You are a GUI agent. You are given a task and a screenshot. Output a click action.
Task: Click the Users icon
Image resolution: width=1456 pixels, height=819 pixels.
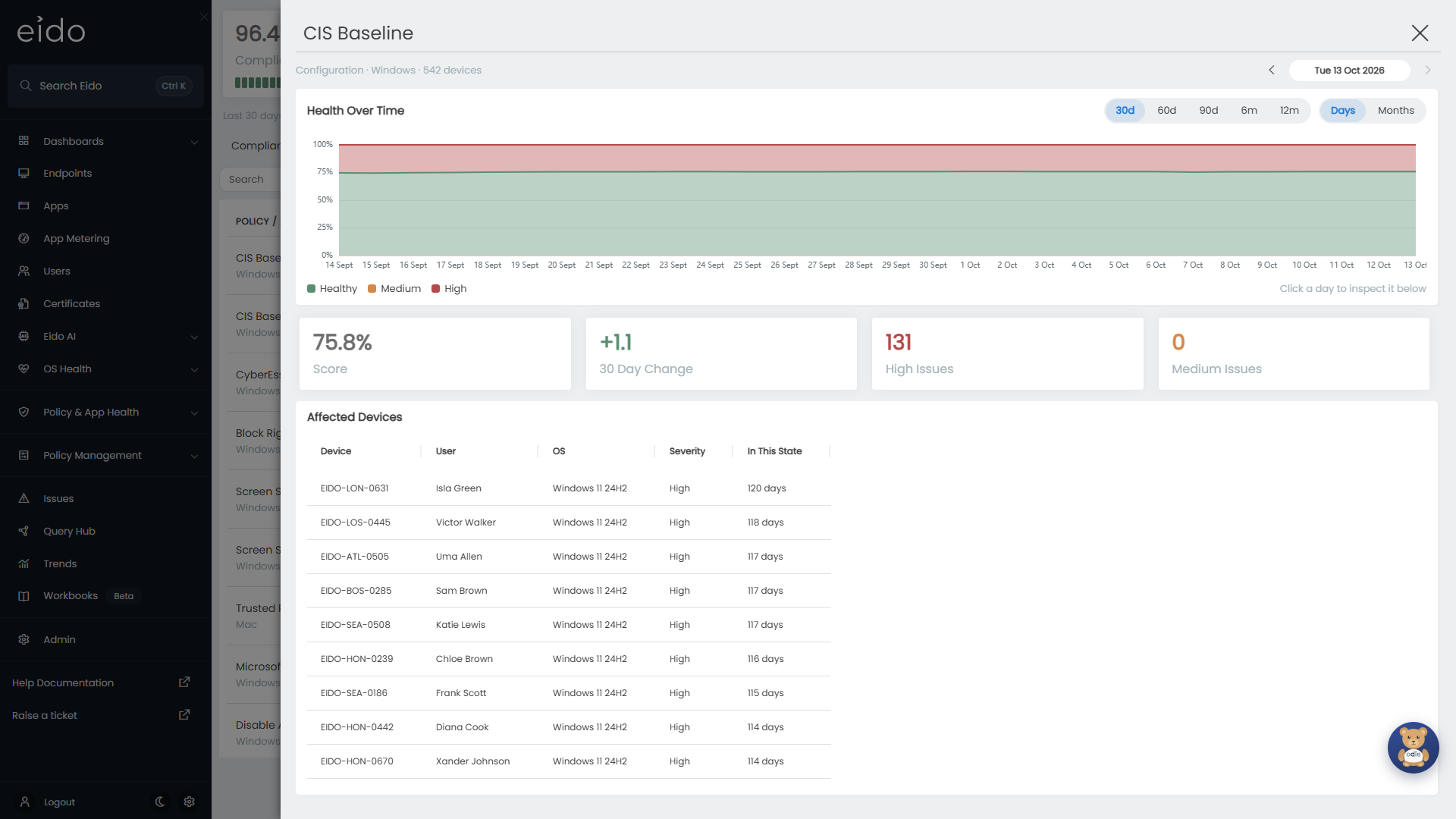point(24,271)
